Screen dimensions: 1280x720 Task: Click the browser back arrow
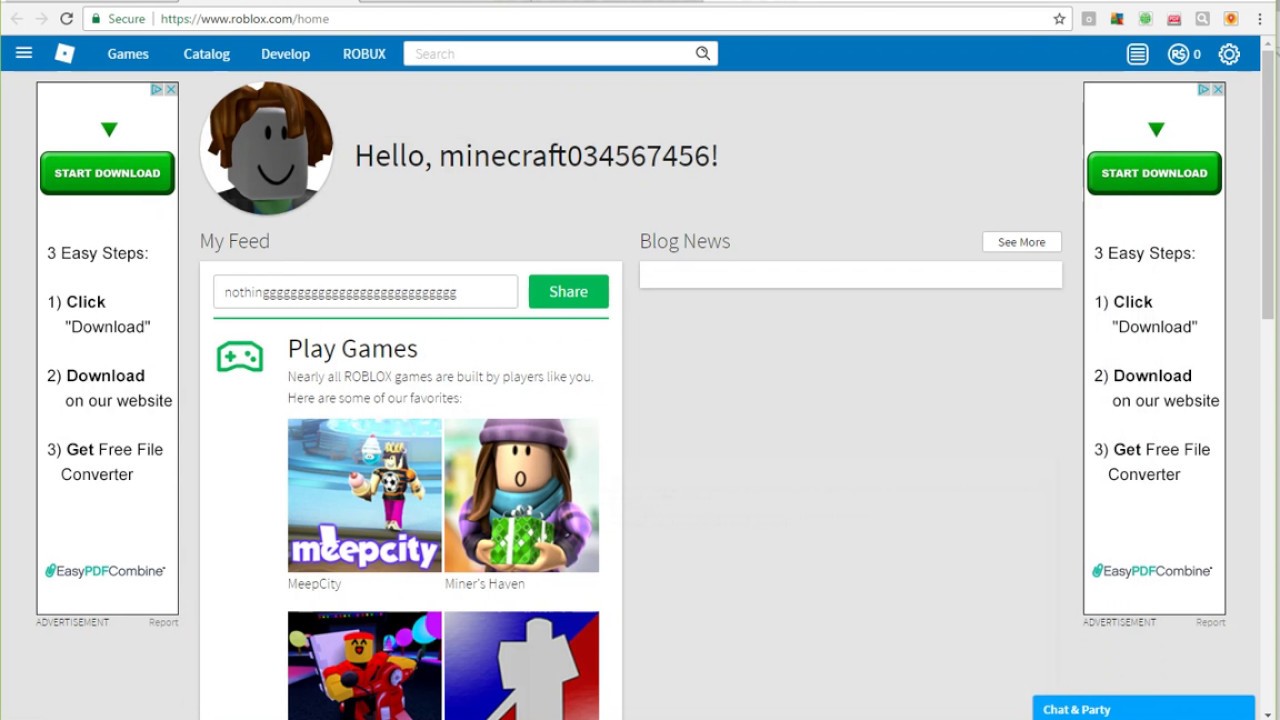[x=17, y=18]
